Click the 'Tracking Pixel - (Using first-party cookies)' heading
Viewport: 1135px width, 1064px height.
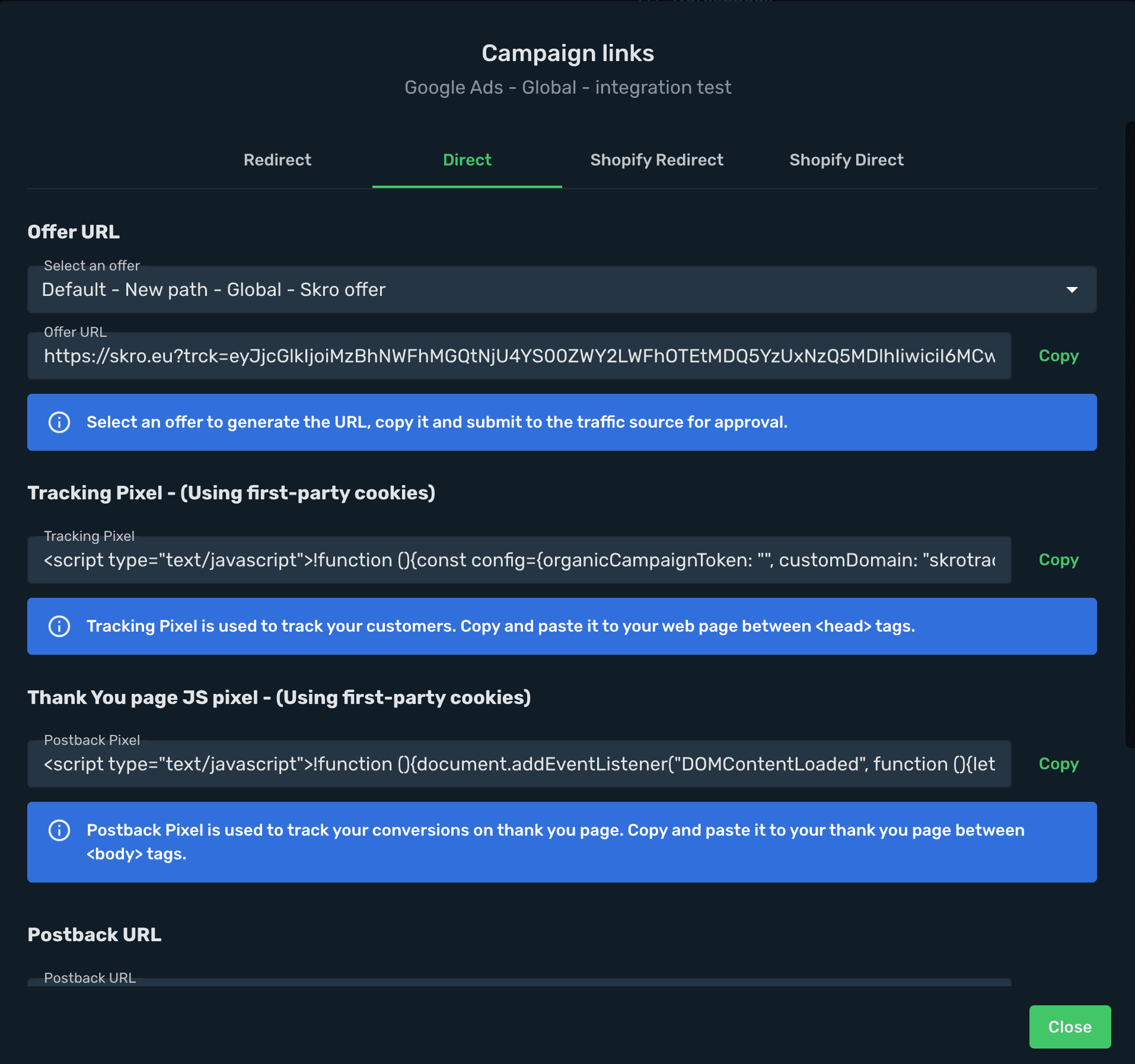pyautogui.click(x=231, y=493)
